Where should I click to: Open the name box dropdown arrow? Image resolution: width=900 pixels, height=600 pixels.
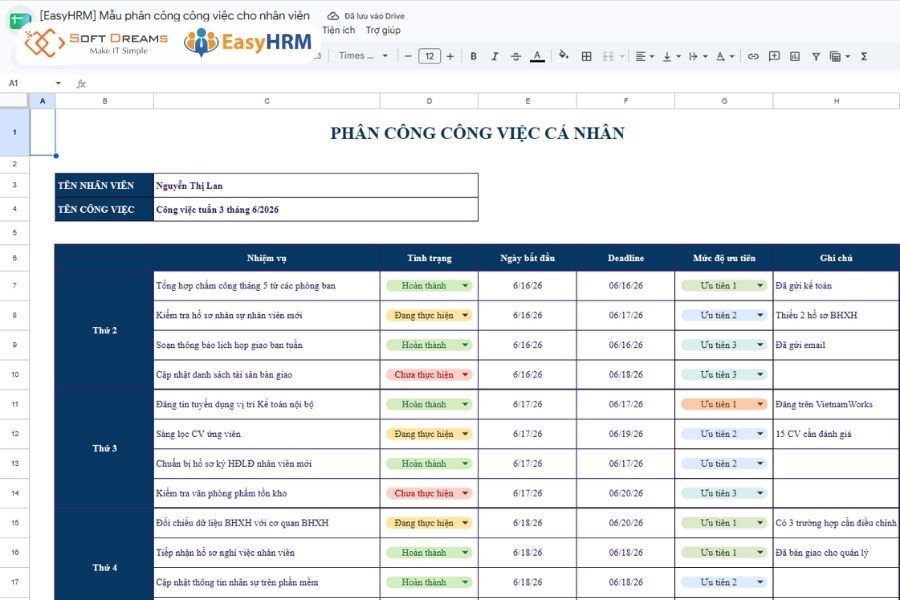[58, 83]
